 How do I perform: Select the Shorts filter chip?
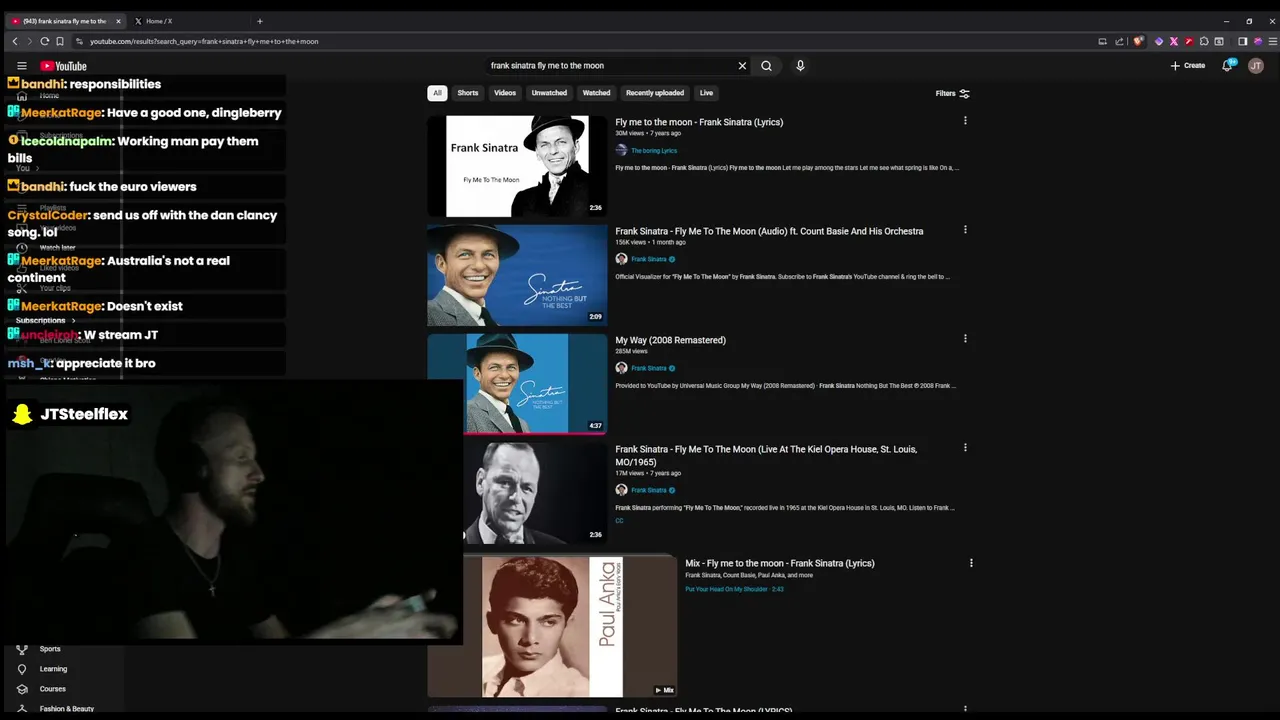[468, 93]
